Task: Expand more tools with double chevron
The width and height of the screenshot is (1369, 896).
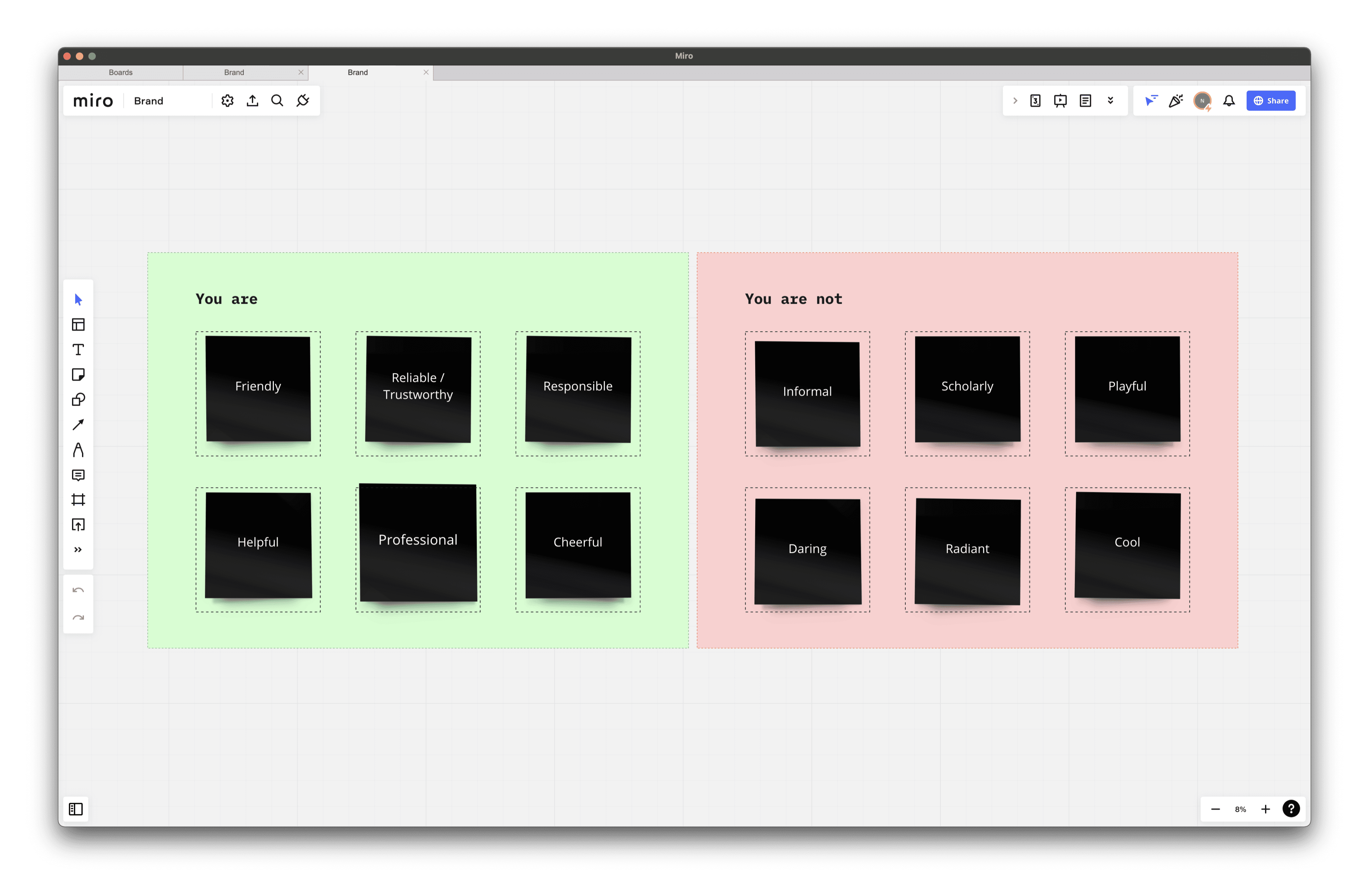Action: (x=78, y=550)
